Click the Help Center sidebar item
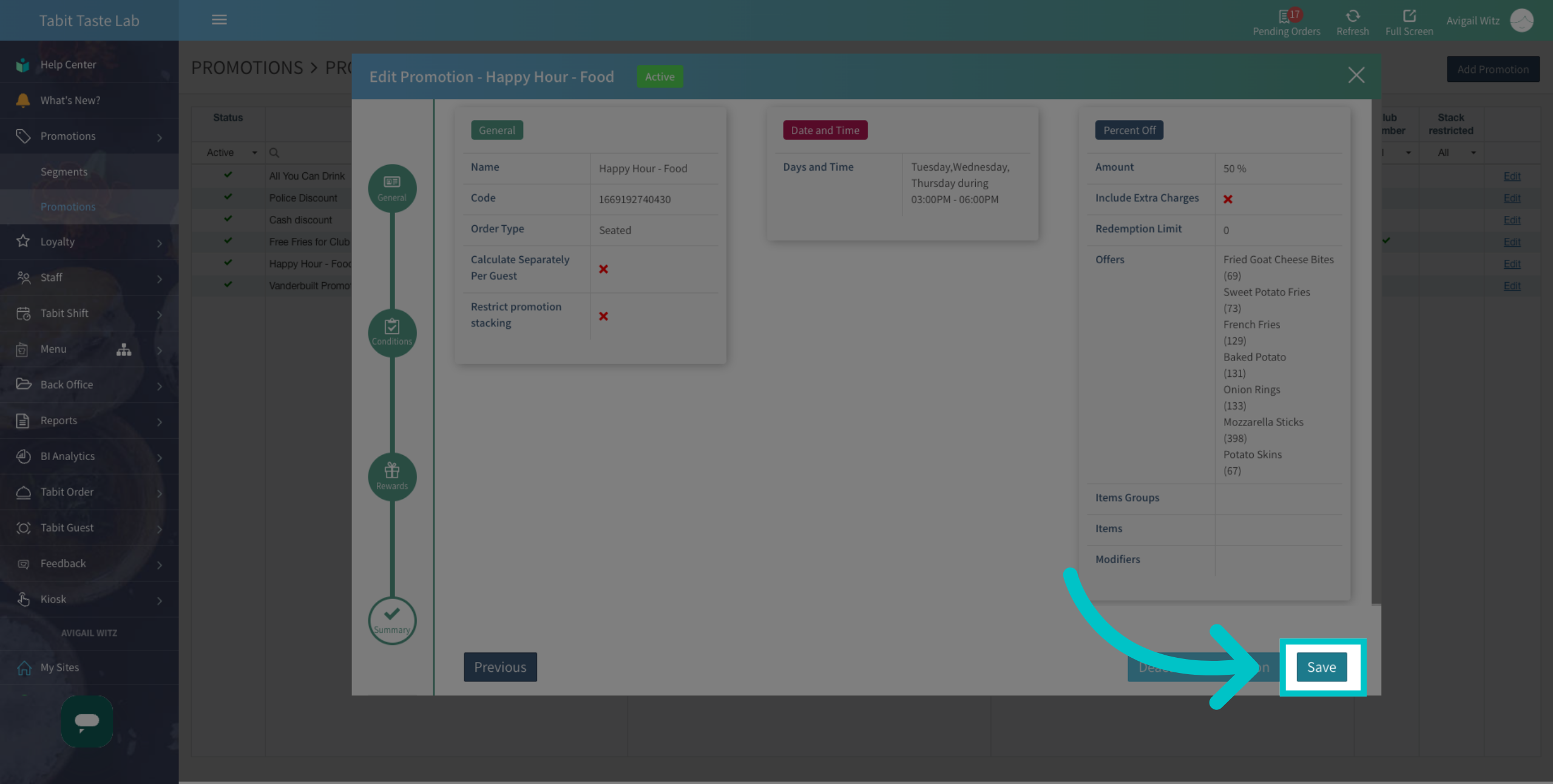Image resolution: width=1553 pixels, height=784 pixels. (89, 64)
